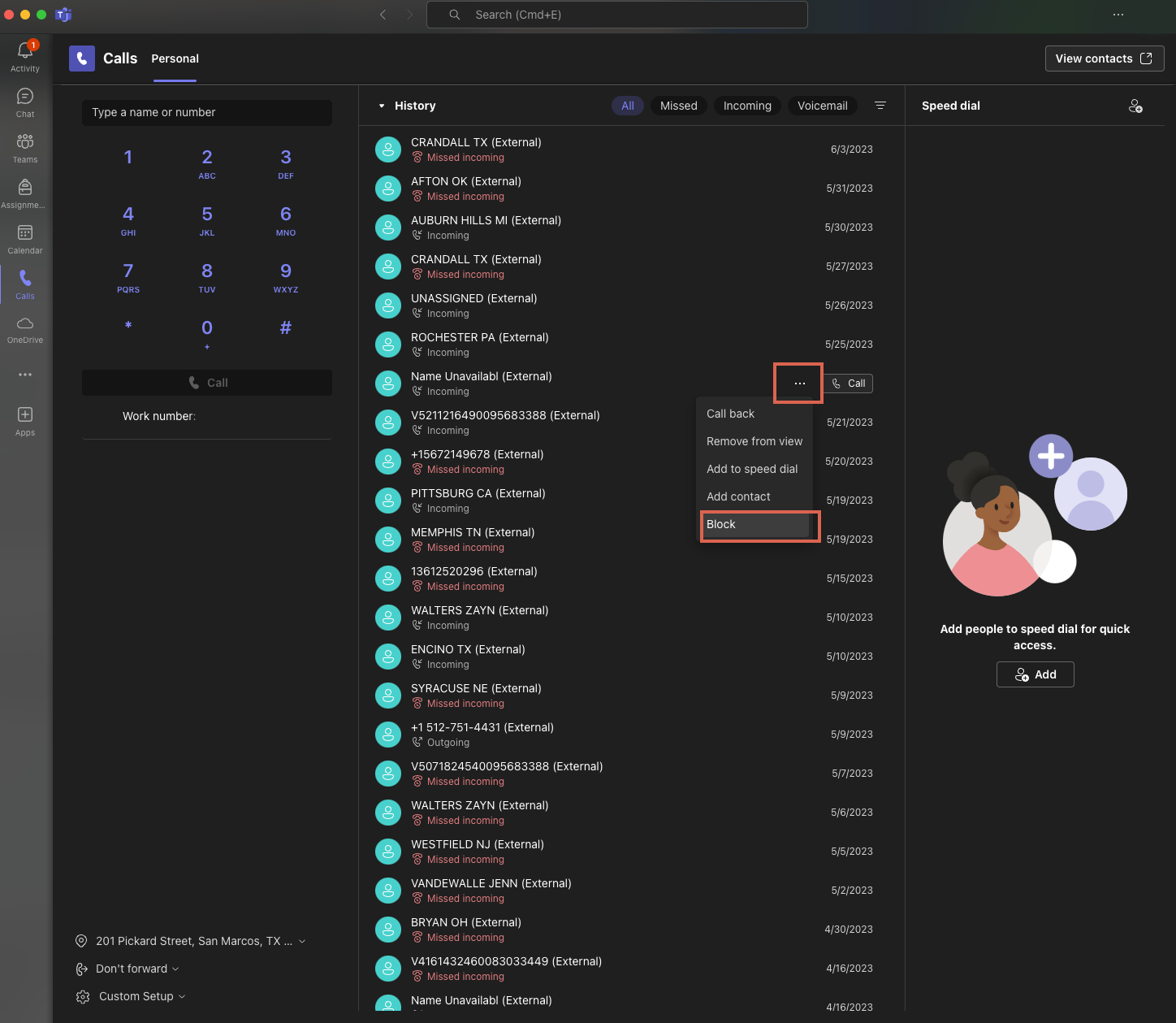Select the Personal tab
1176x1023 pixels.
click(175, 59)
